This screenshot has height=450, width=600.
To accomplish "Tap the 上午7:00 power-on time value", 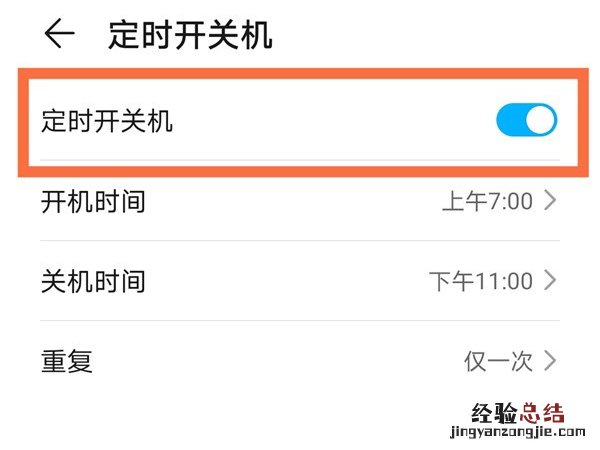I will 487,201.
